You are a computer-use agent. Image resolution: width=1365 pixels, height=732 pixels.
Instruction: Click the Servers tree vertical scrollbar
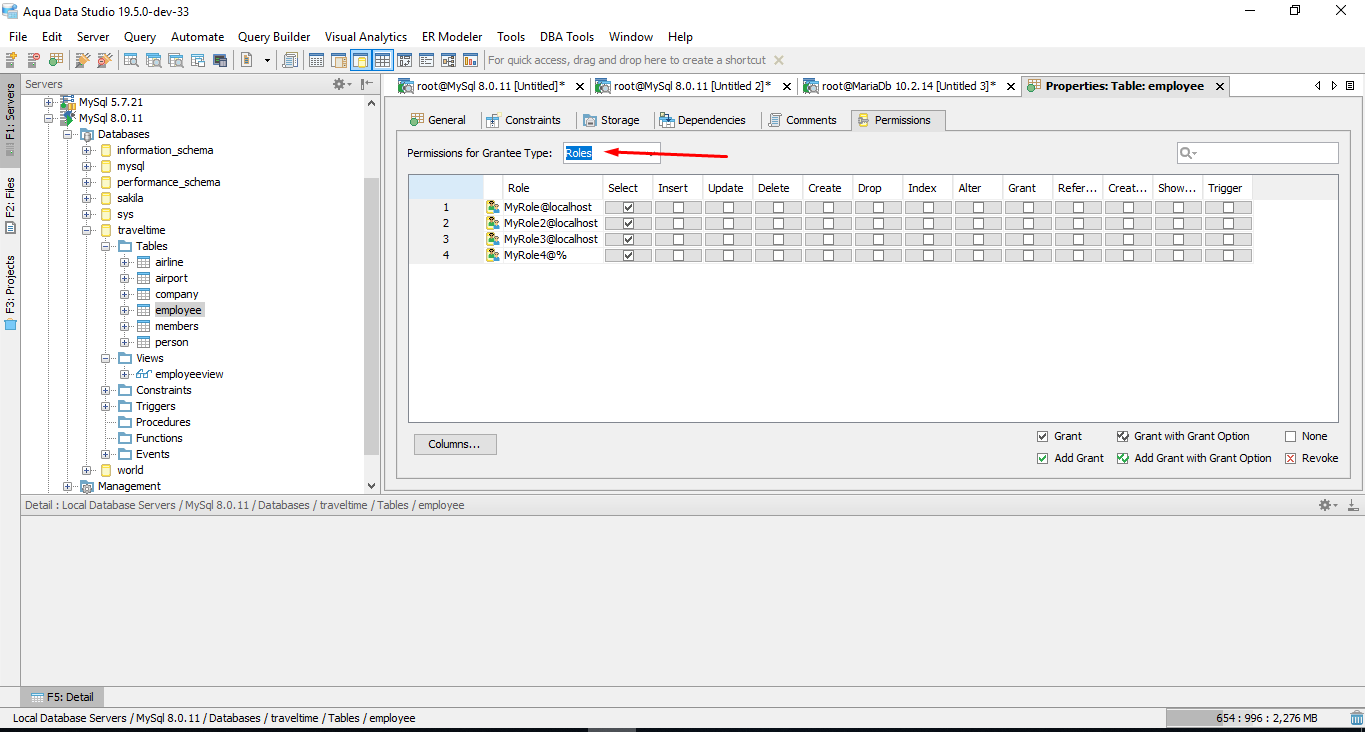[x=372, y=315]
